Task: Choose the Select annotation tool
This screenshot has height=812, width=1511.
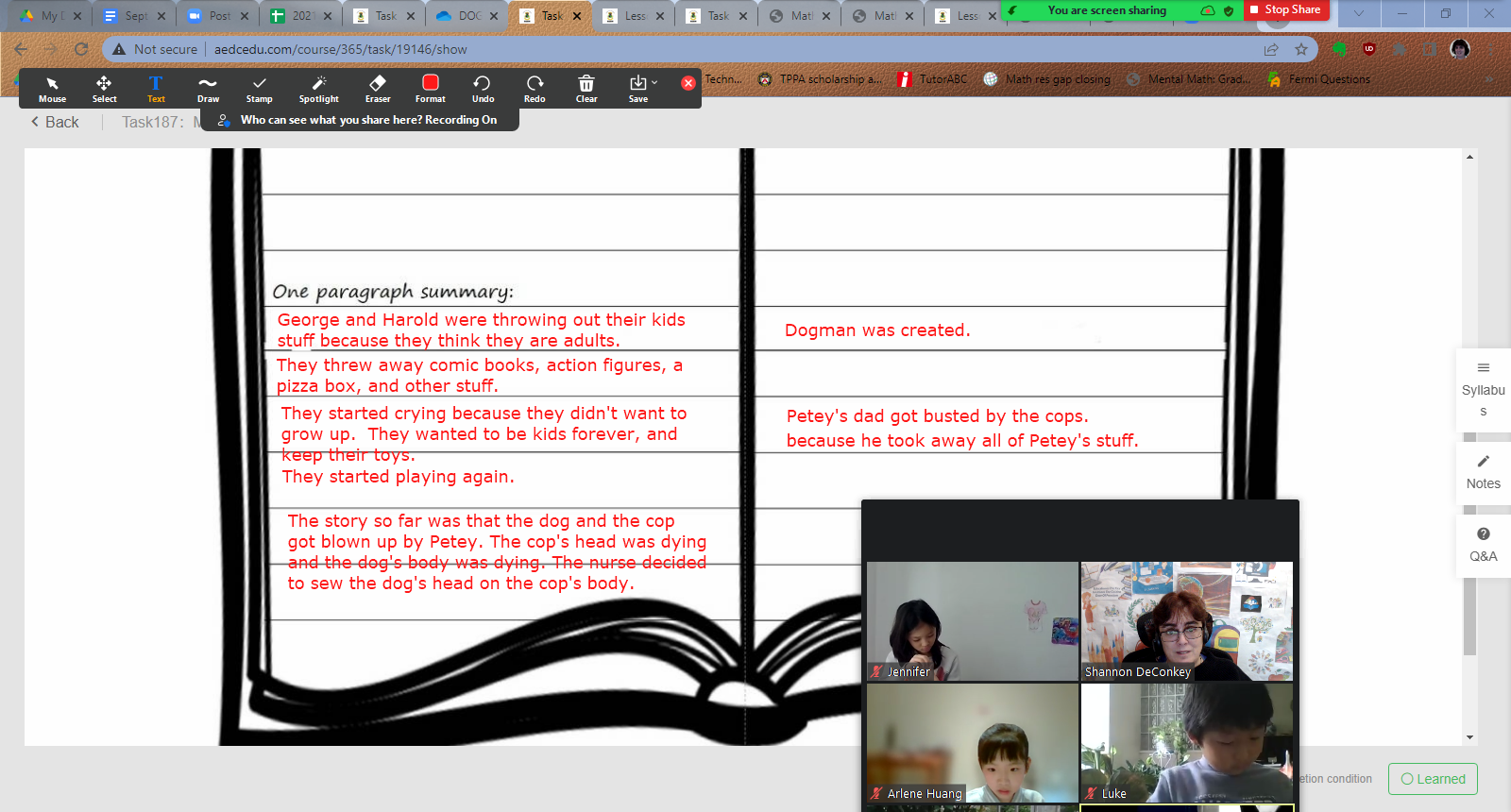Action: coord(104,89)
